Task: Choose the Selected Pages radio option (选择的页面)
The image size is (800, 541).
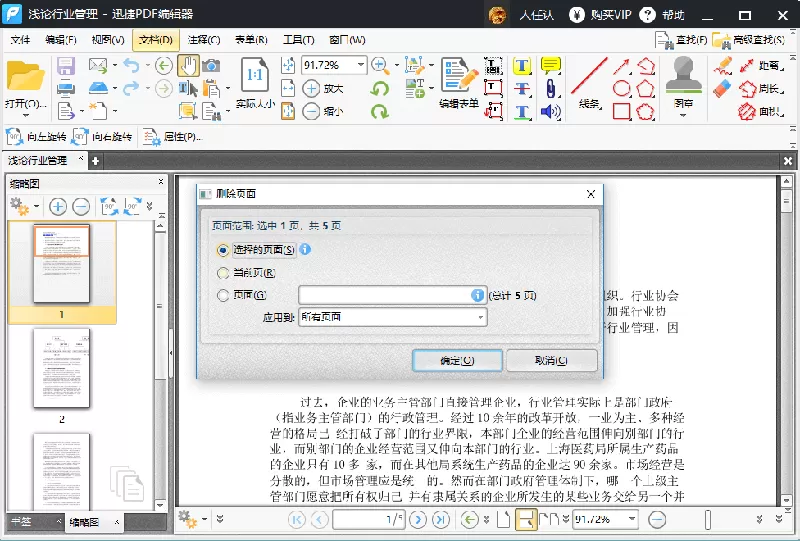Action: tap(222, 250)
